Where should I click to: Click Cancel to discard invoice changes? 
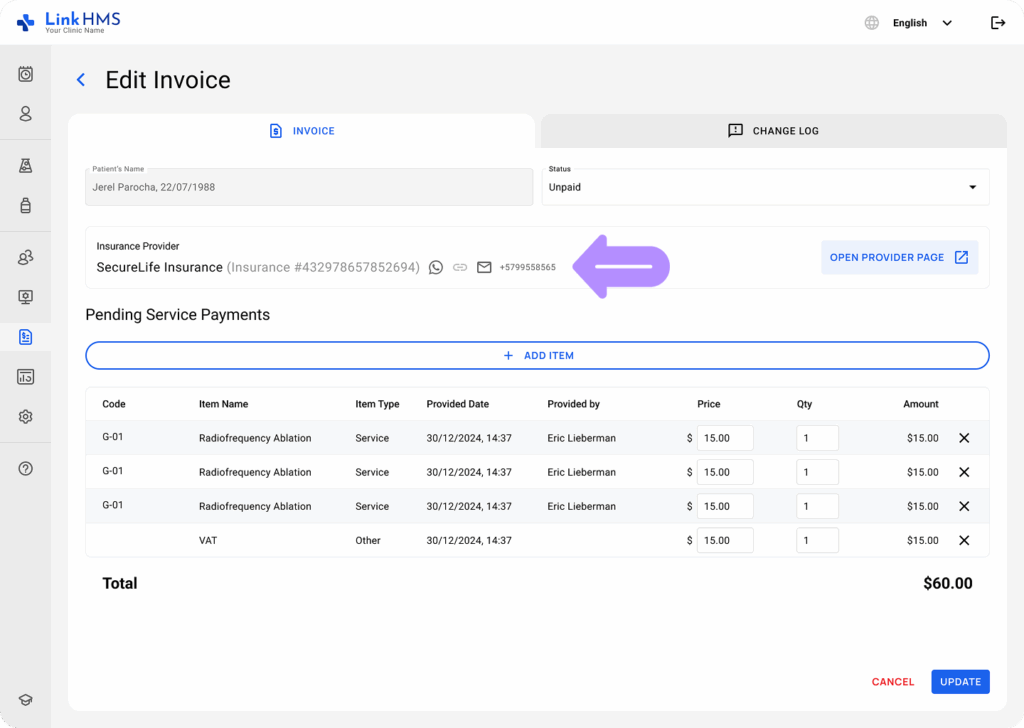pyautogui.click(x=892, y=682)
